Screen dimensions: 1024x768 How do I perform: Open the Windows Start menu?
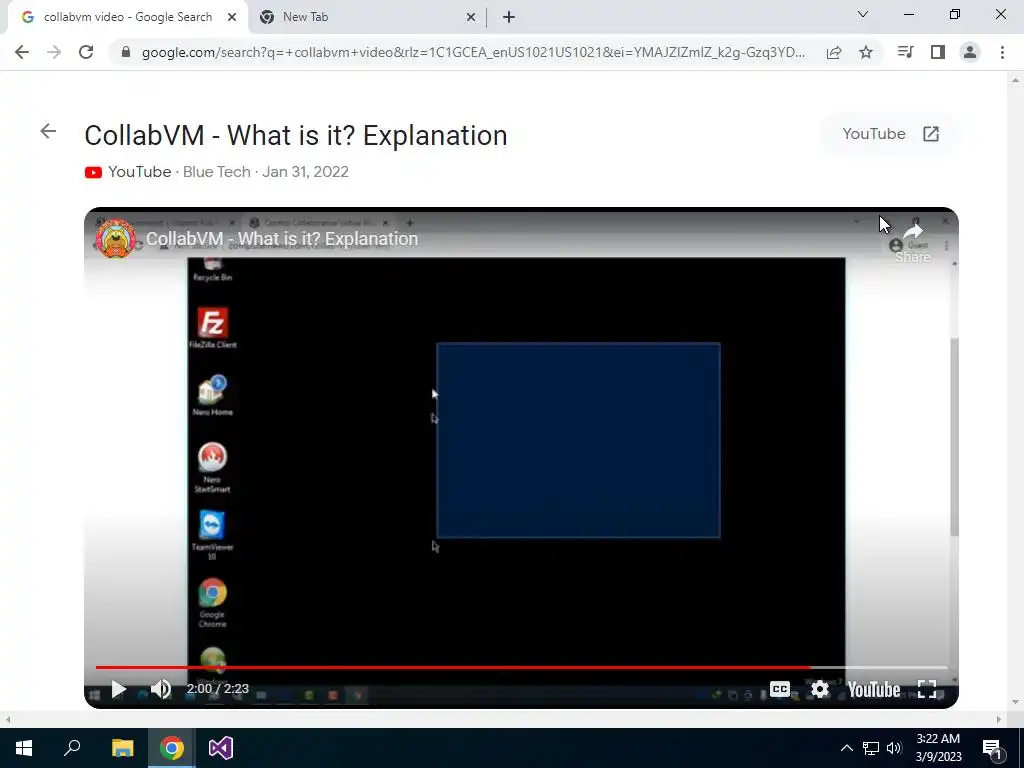(24, 748)
